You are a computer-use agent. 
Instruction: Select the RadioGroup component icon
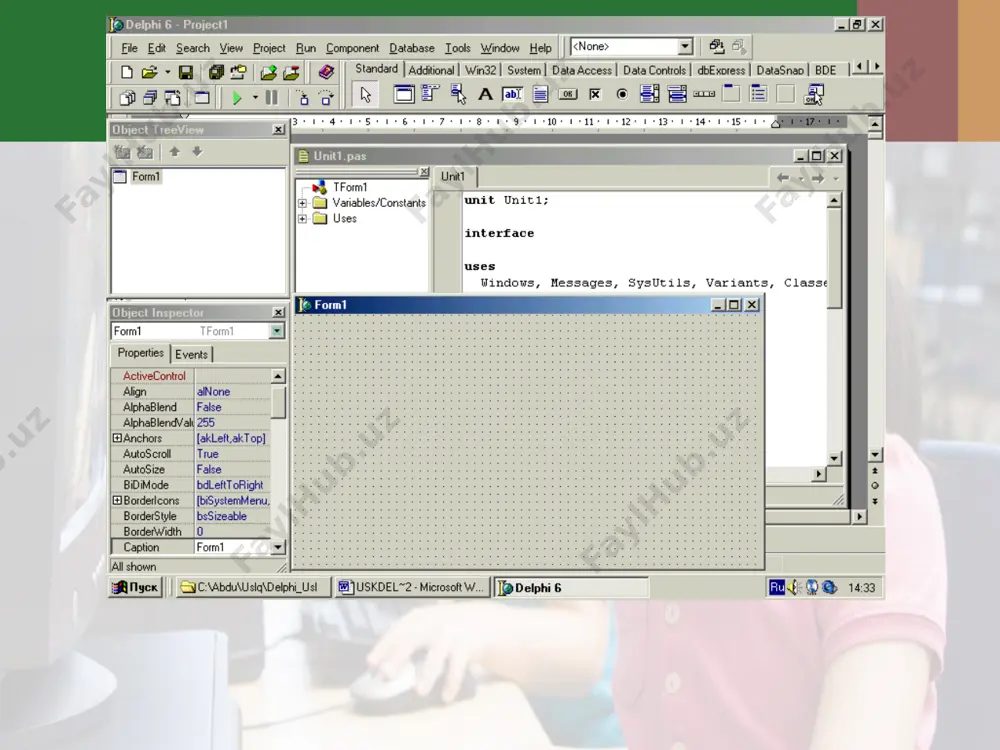point(759,94)
